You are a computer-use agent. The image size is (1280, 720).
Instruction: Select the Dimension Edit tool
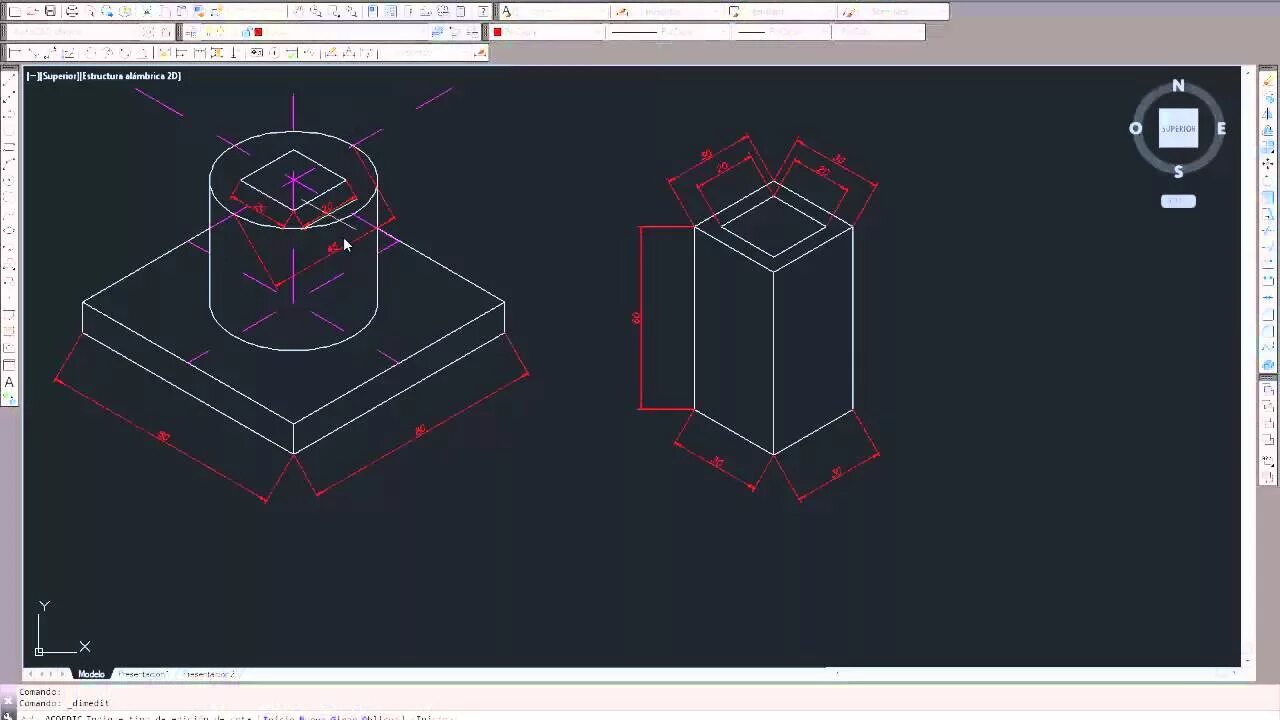(330, 52)
